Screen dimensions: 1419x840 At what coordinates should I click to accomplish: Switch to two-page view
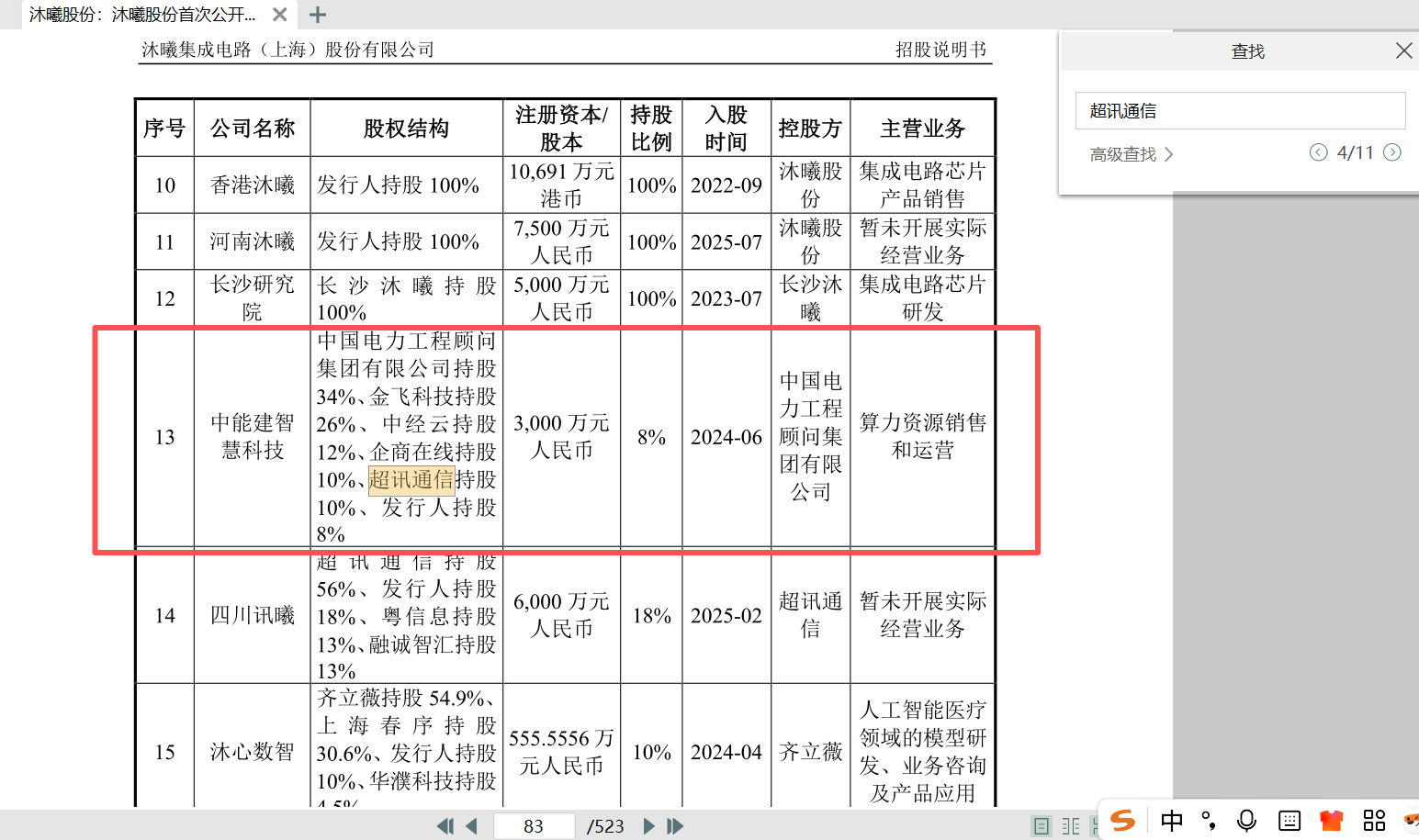point(1071,826)
